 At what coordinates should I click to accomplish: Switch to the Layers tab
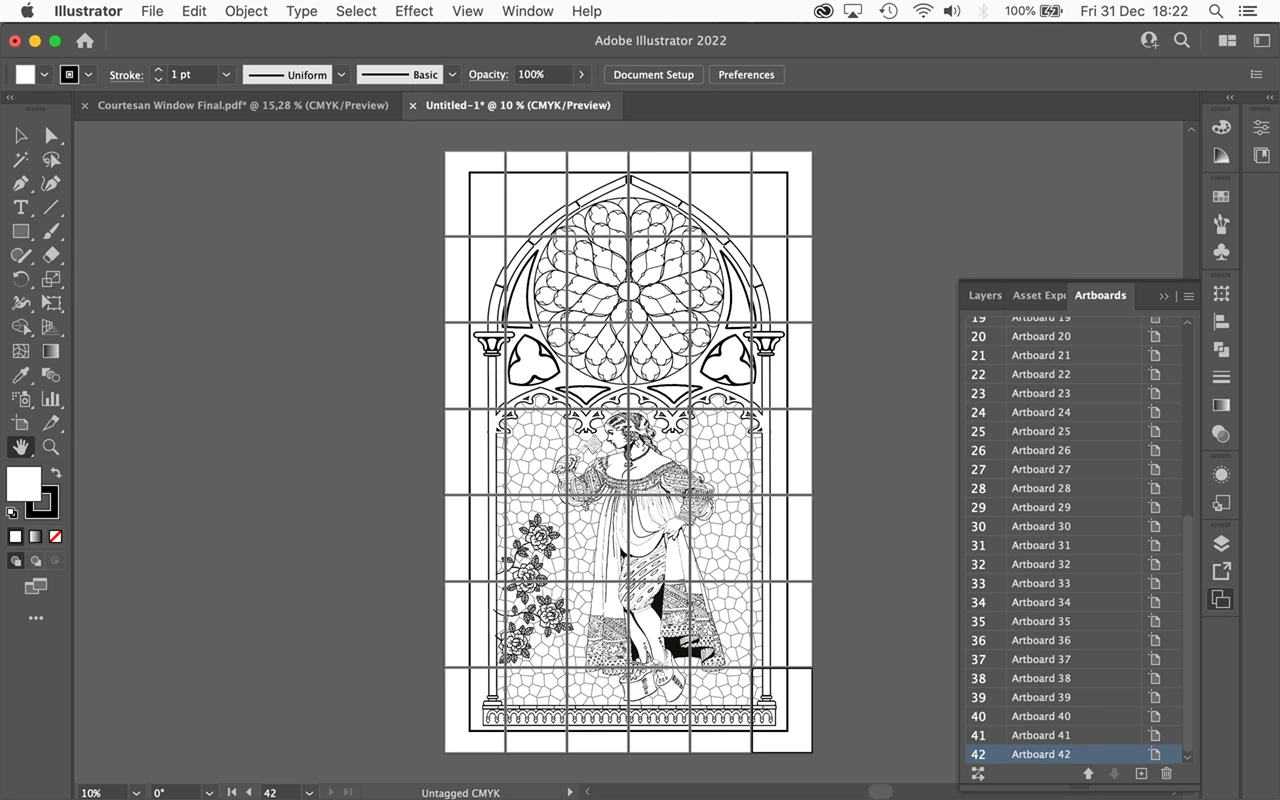click(x=985, y=295)
